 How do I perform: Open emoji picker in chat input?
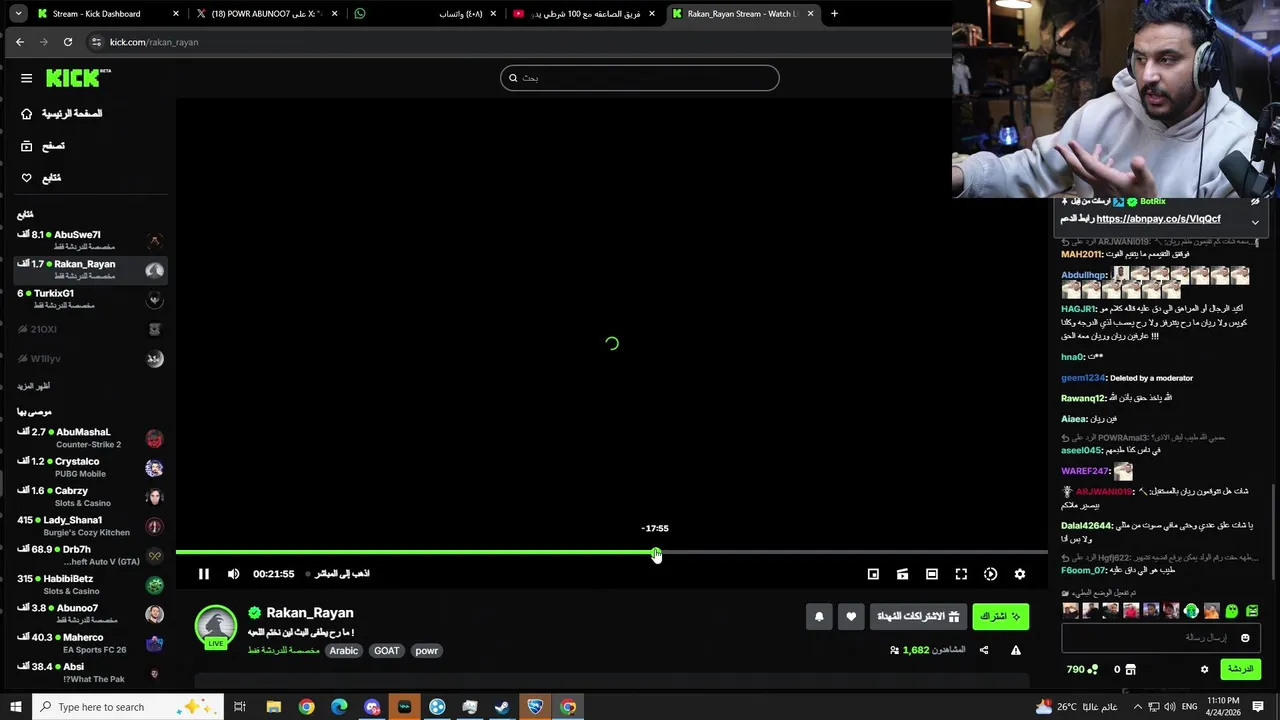point(1245,638)
